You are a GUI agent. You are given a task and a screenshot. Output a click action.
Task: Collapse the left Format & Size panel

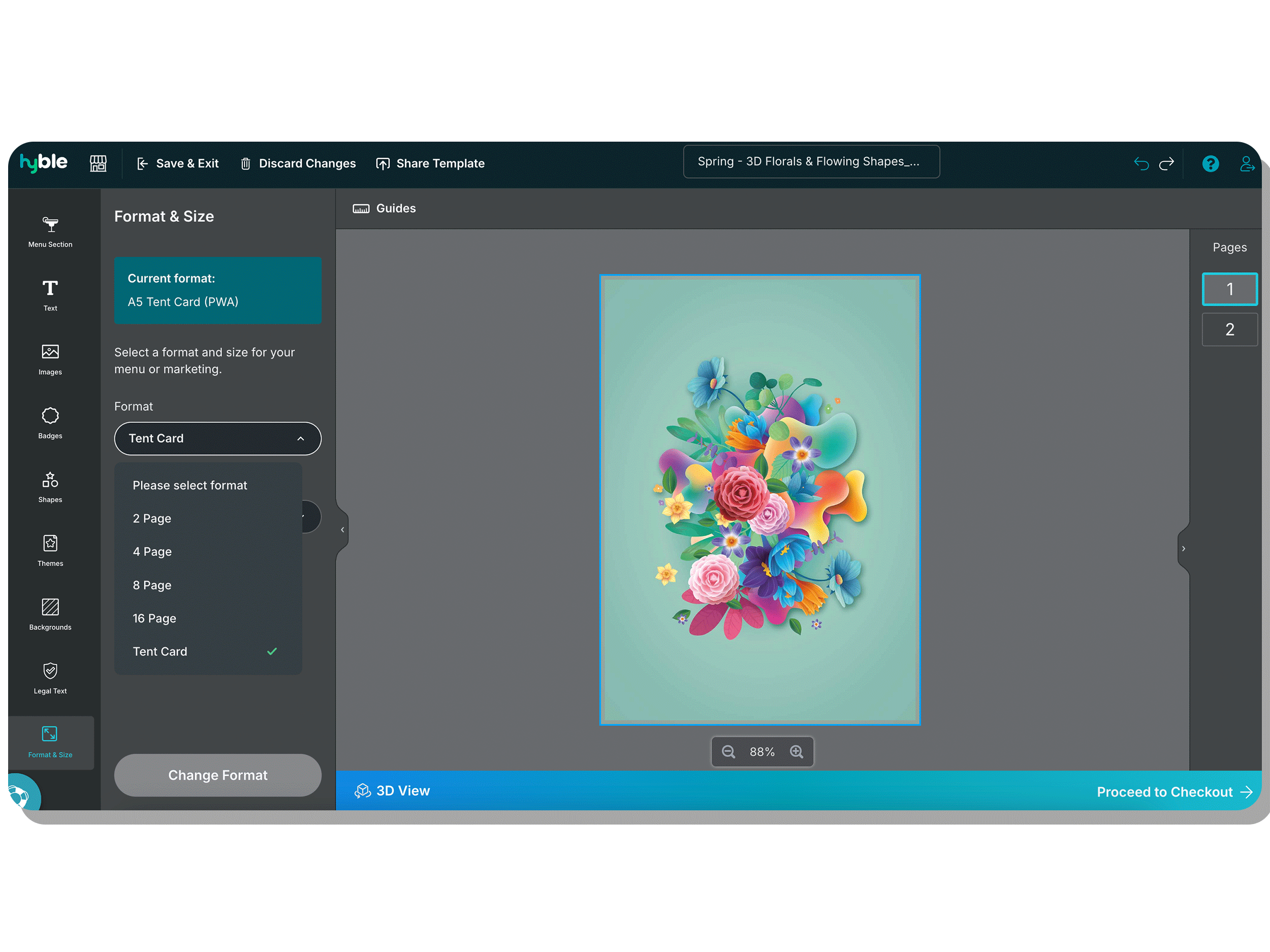point(342,530)
